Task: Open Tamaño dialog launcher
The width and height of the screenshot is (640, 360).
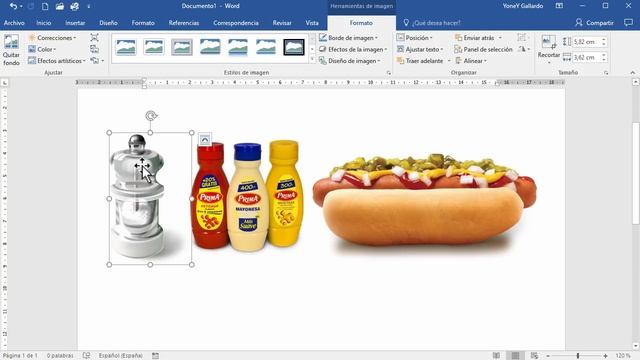Action: (x=606, y=73)
